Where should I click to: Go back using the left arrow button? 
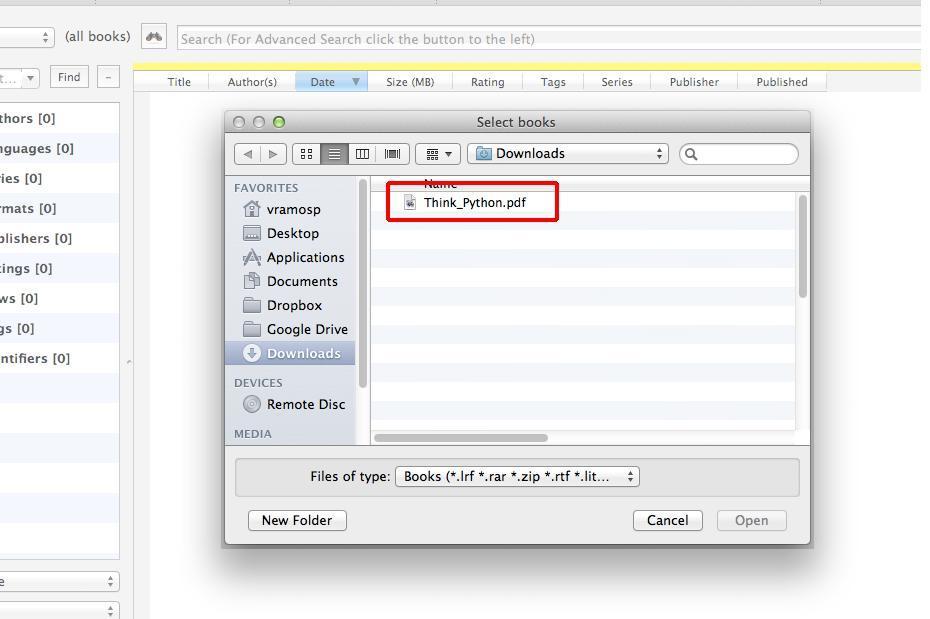point(247,154)
